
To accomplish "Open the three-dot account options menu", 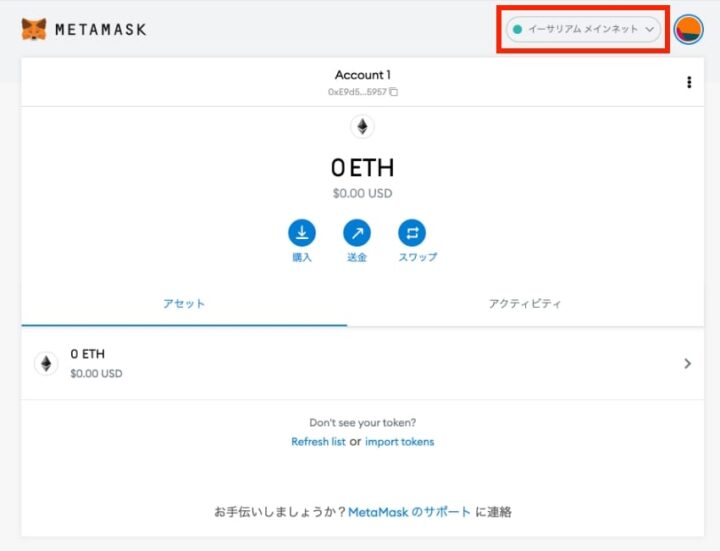I will [x=689, y=83].
